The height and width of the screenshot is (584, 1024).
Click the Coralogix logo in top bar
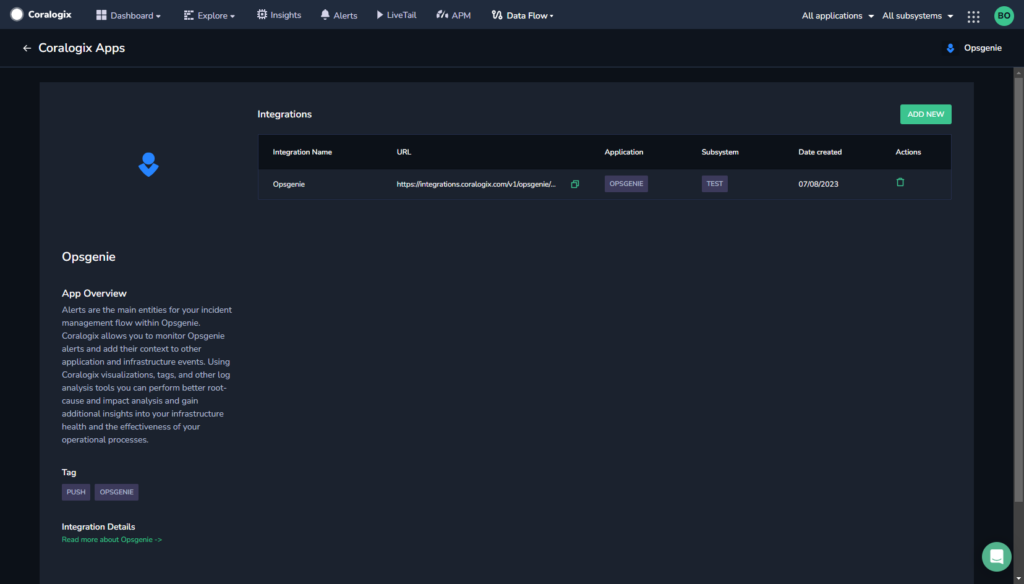[40, 14]
